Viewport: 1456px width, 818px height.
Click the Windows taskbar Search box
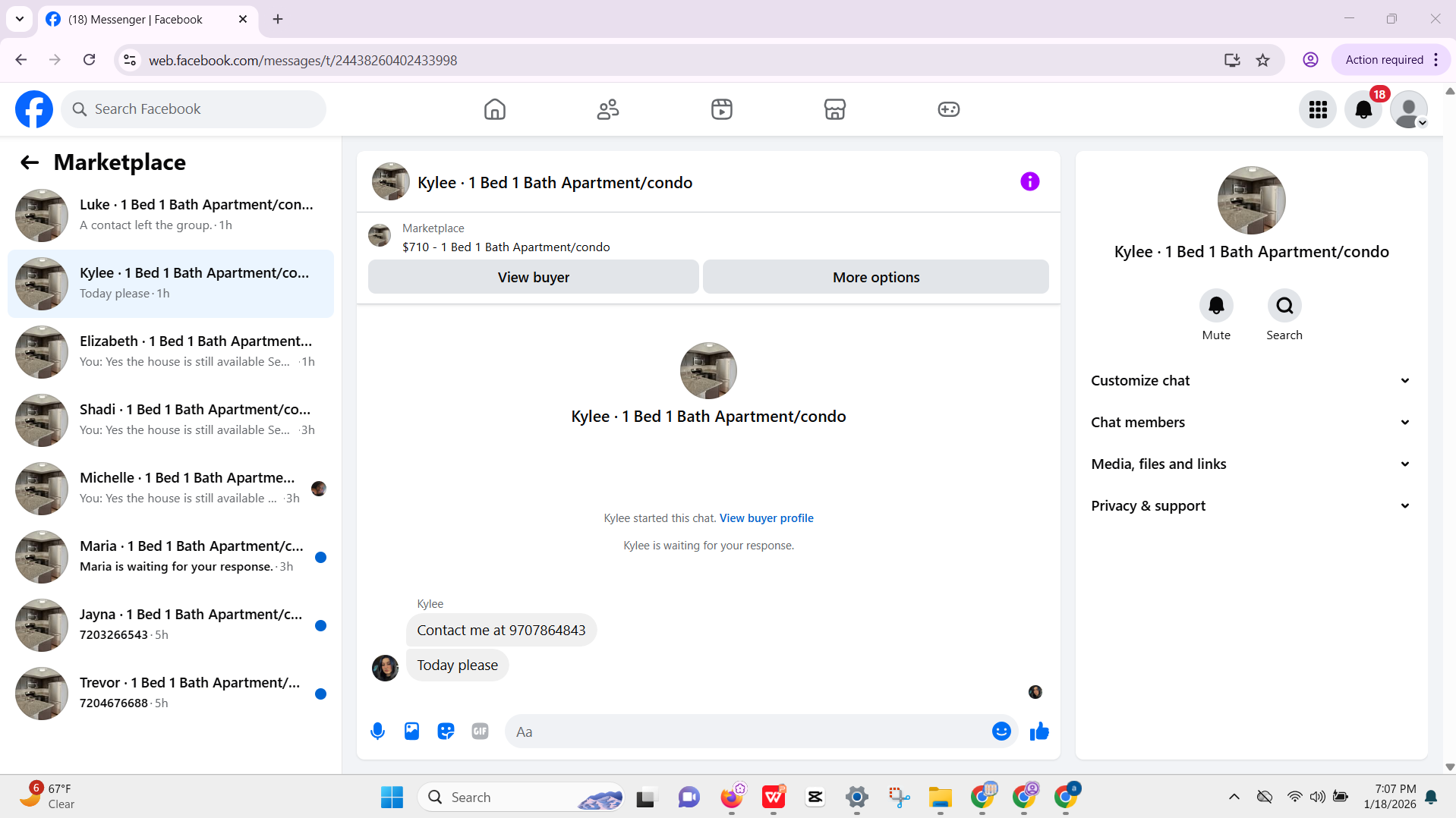coord(521,798)
